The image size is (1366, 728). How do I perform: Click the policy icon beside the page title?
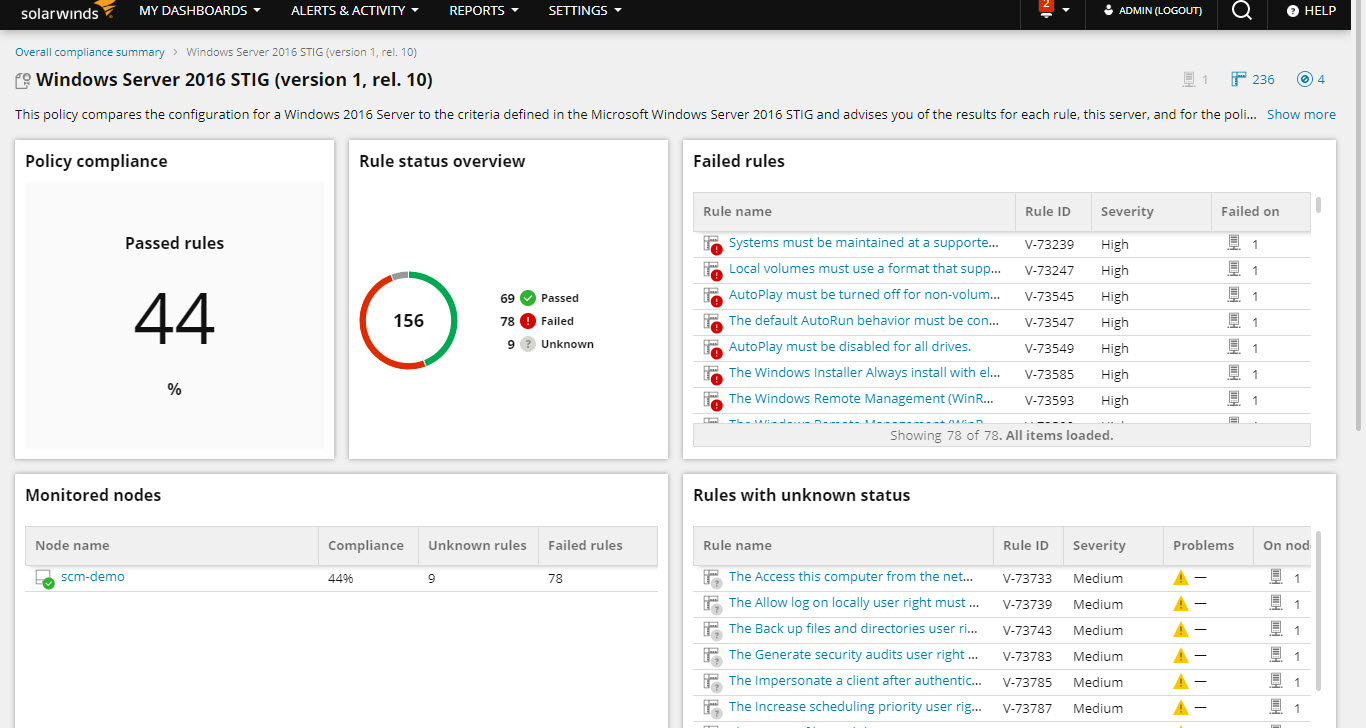pyautogui.click(x=23, y=81)
